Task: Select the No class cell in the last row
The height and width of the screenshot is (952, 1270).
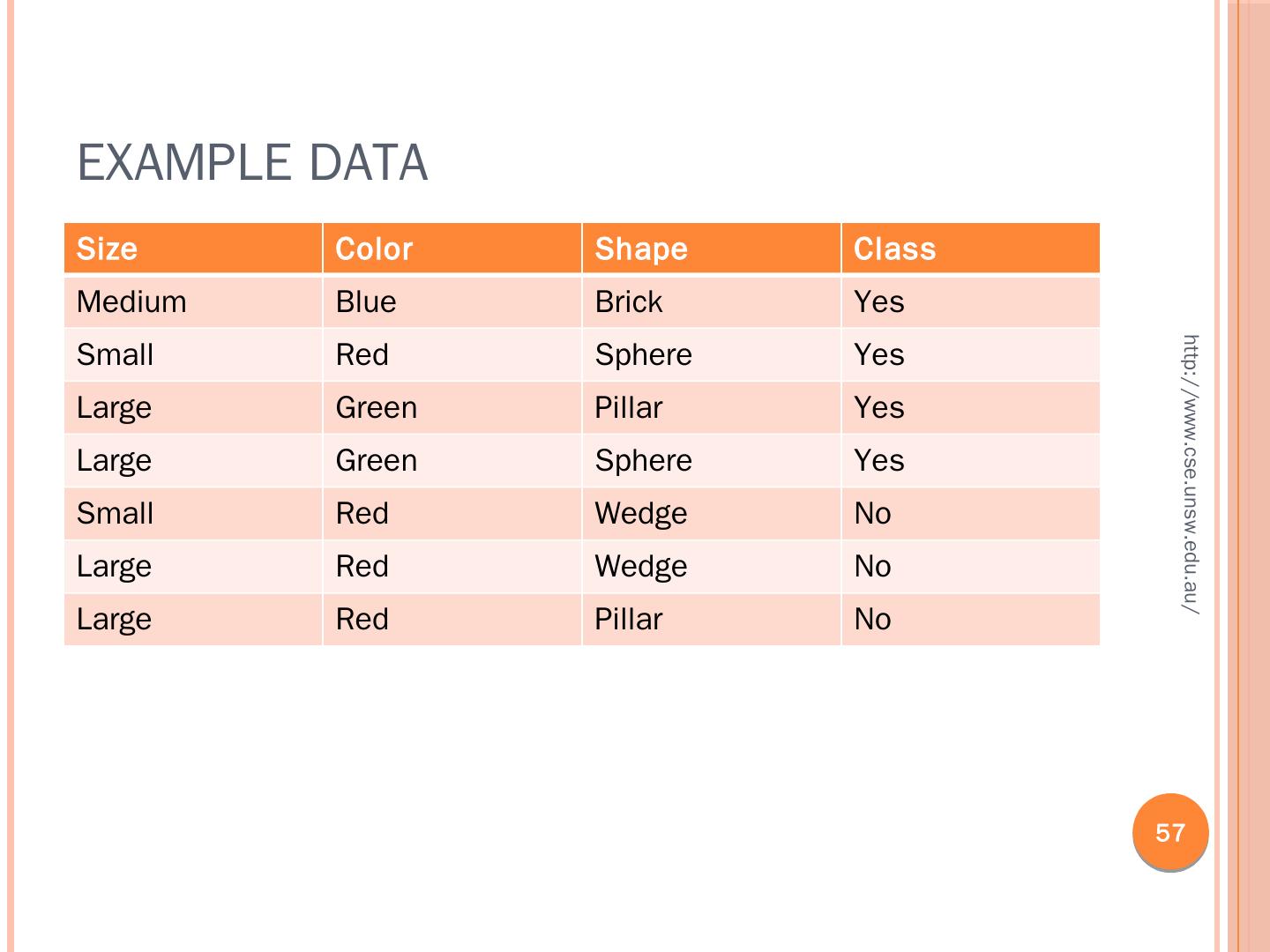Action: tap(872, 619)
